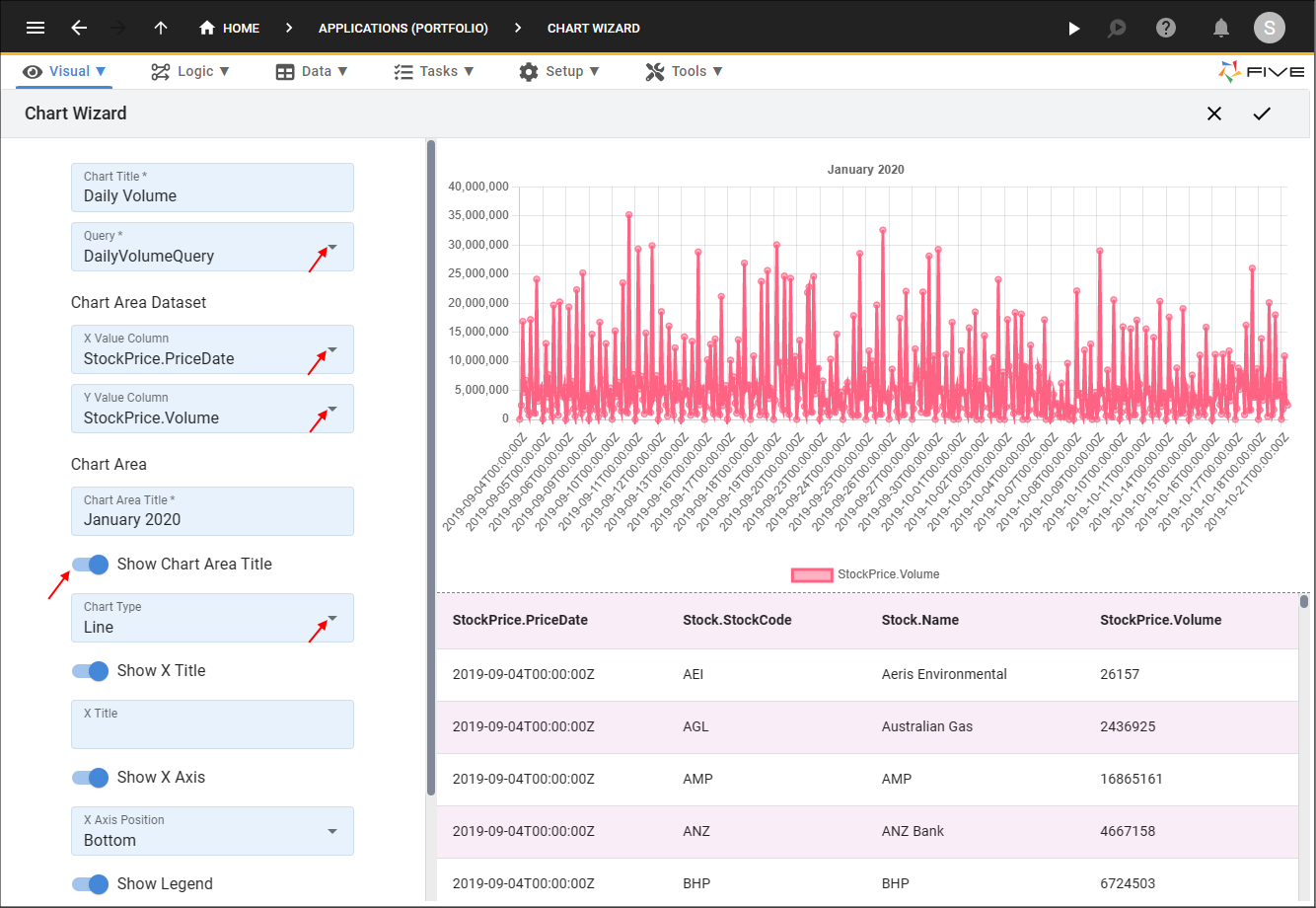Image resolution: width=1316 pixels, height=908 pixels.
Task: Click the AGL stock code cell
Action: pyautogui.click(x=695, y=727)
